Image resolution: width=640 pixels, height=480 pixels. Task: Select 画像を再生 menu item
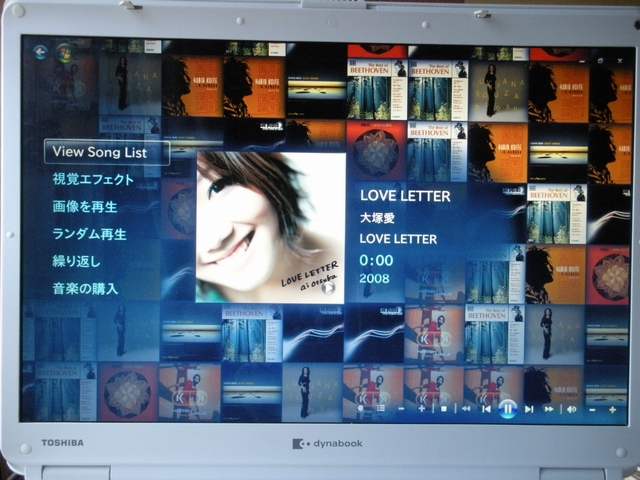[85, 207]
